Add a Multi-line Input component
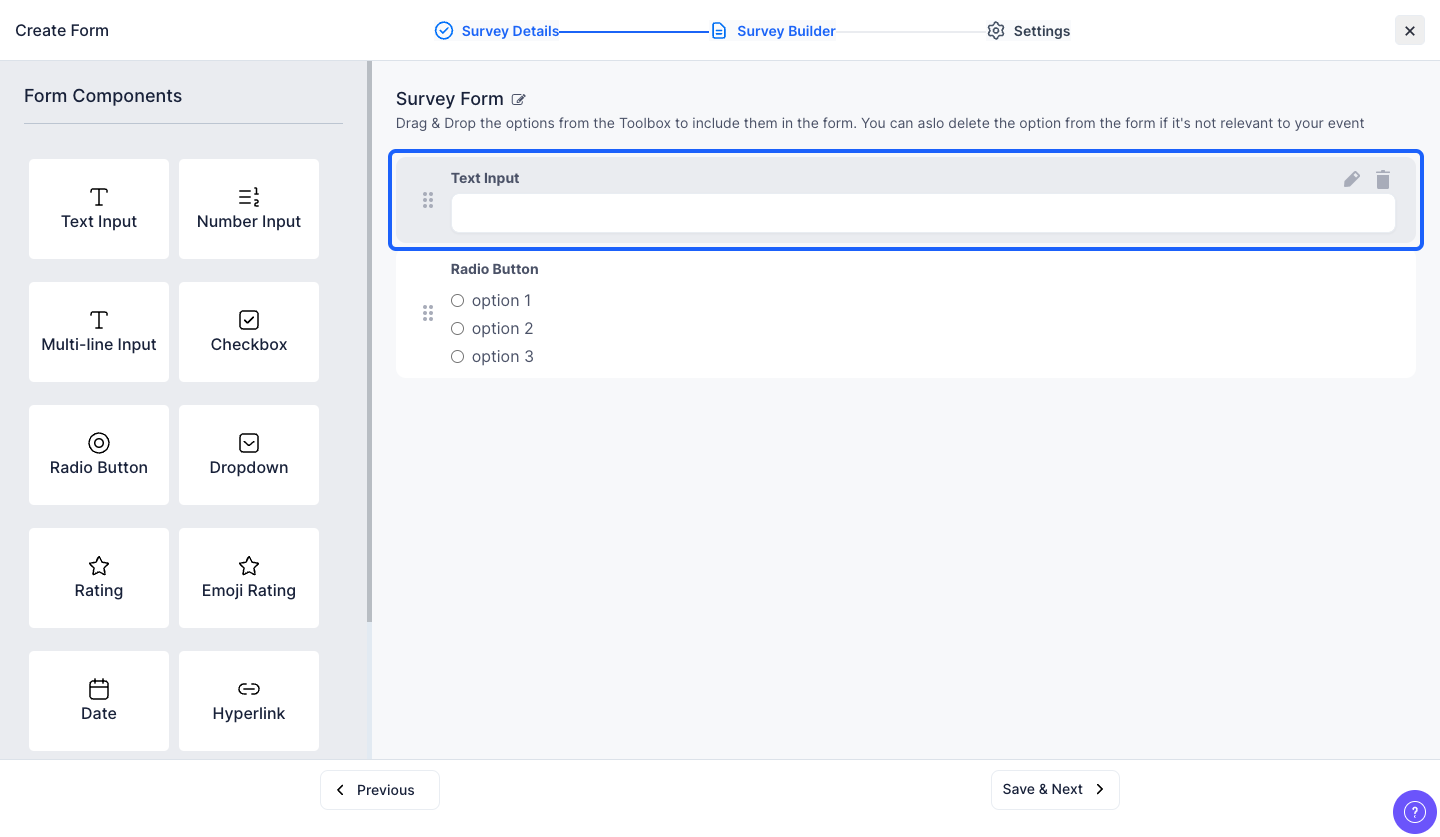 click(99, 332)
